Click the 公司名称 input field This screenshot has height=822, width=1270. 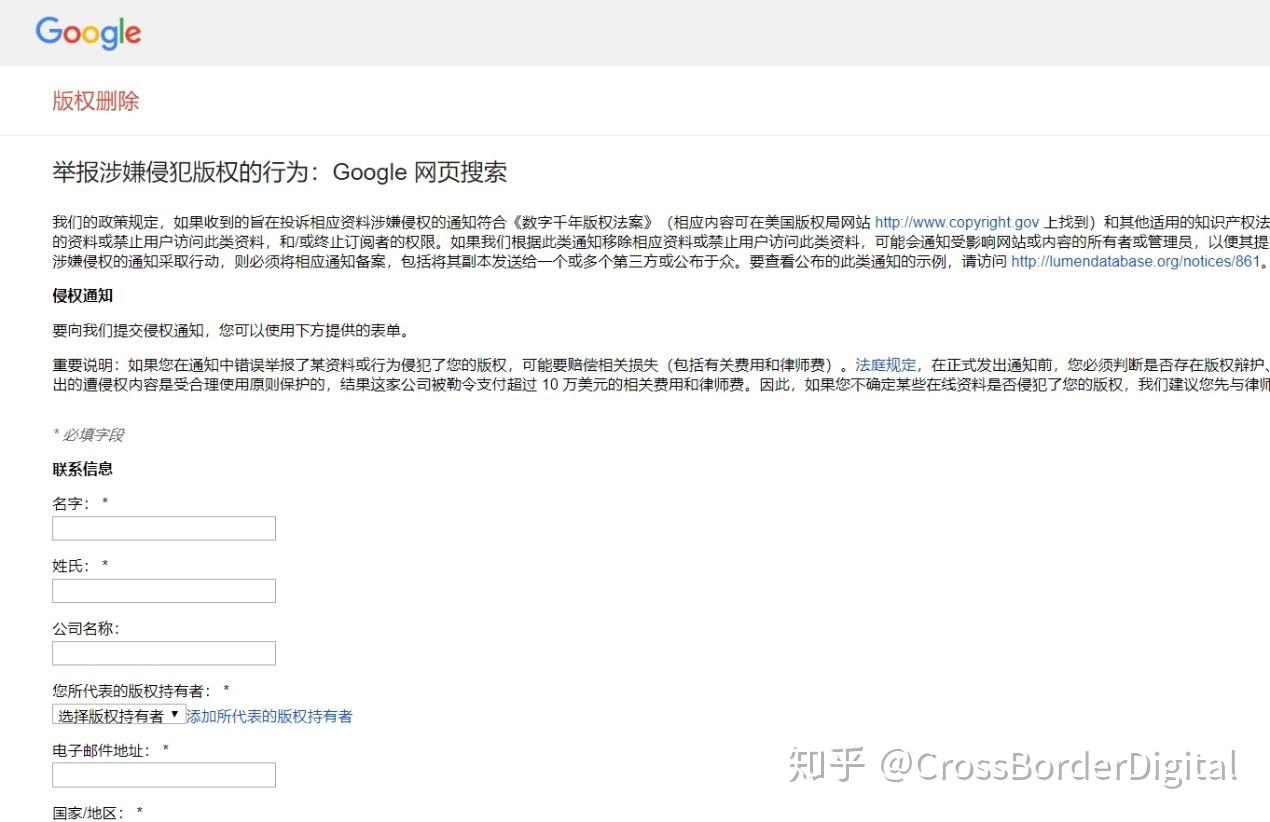point(164,653)
